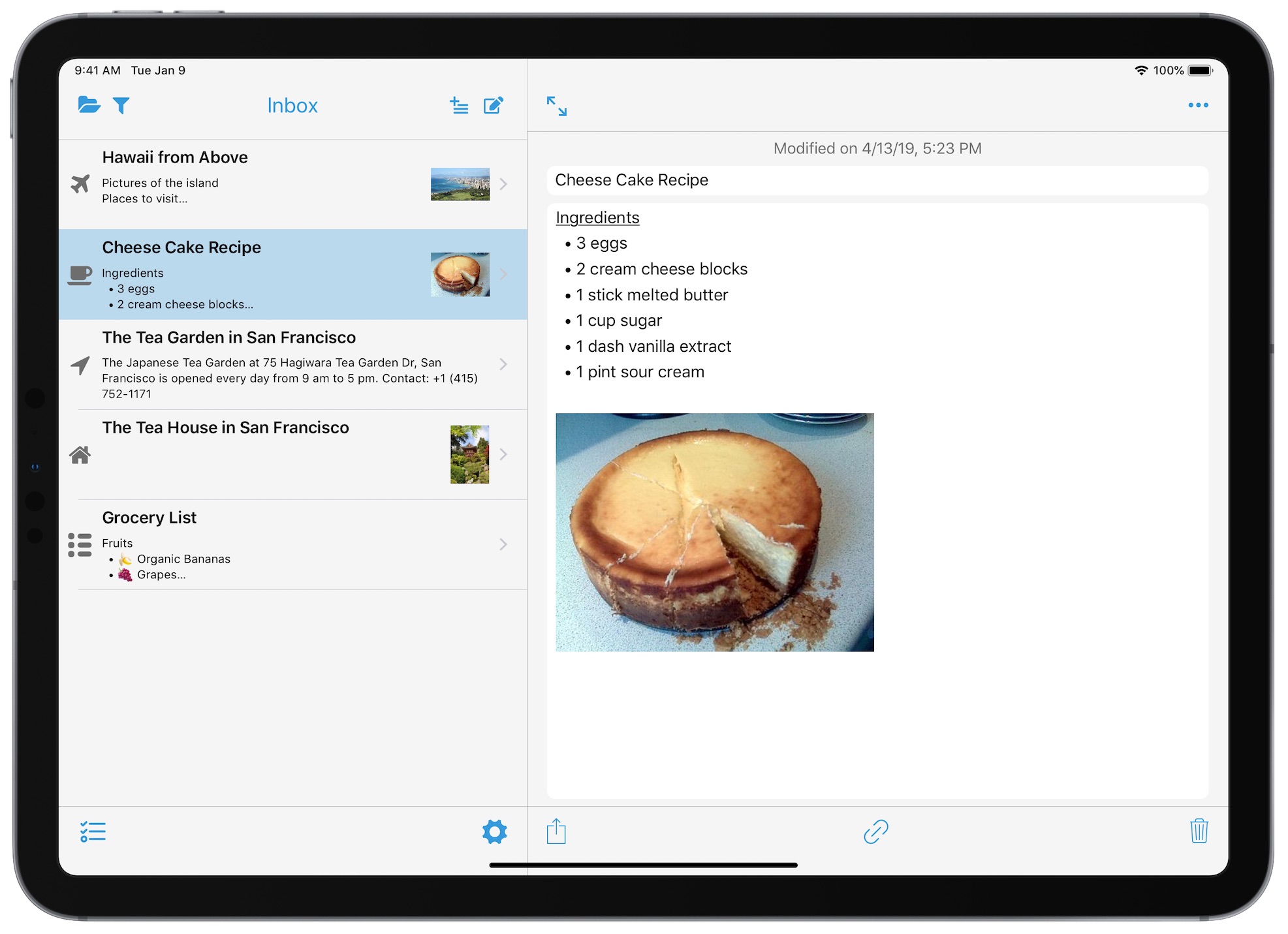Compose a new note
Viewport: 1288px width, 934px height.
(x=494, y=105)
